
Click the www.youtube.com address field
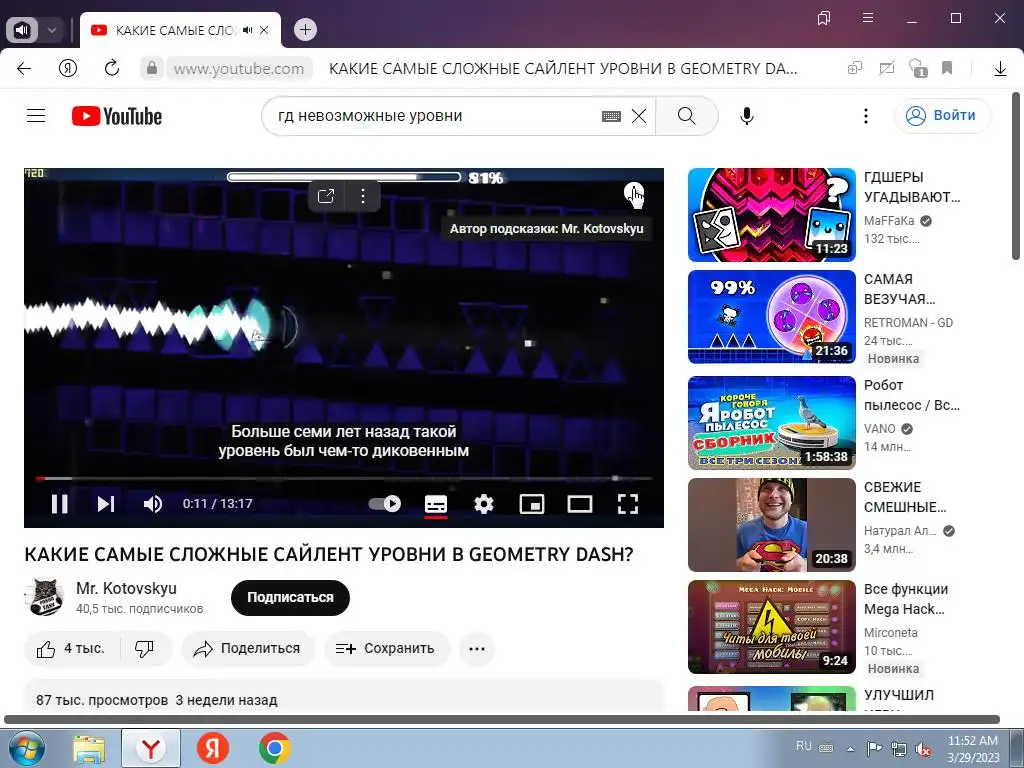coord(239,69)
